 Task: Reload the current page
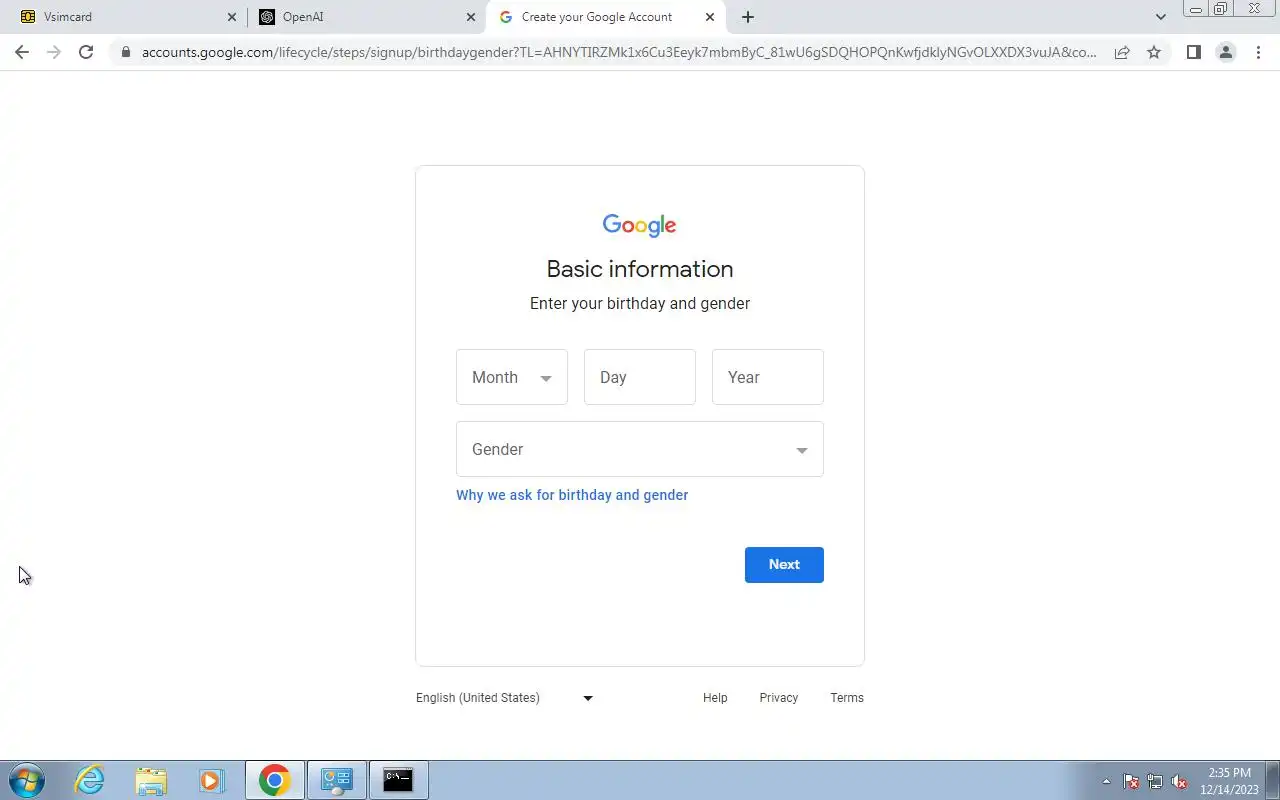tap(86, 52)
